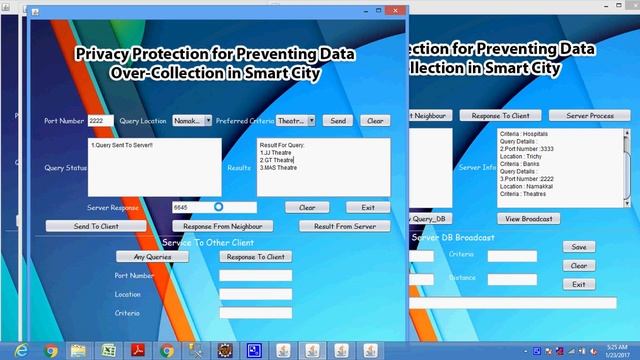Show hidden system tray icons
Image resolution: width=640 pixels, height=360 pixels.
(525, 351)
